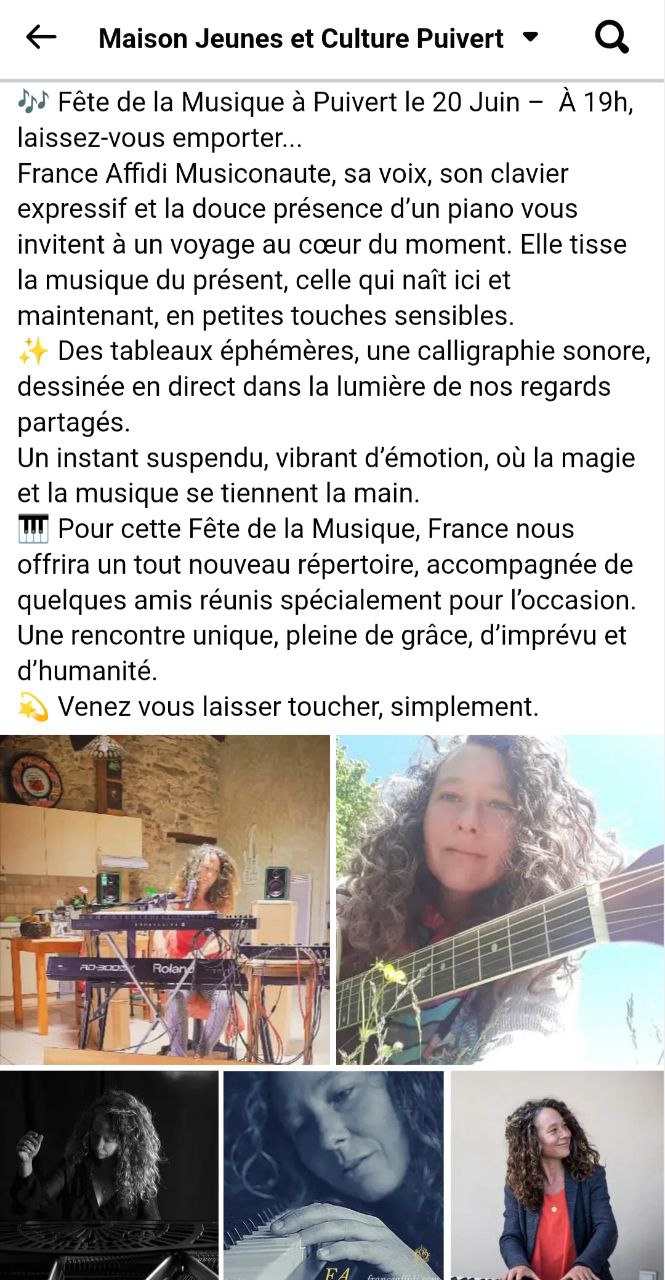Click the Venez vous laisser toucher line
Viewport: 665px width, 1280px height.
[x=298, y=707]
